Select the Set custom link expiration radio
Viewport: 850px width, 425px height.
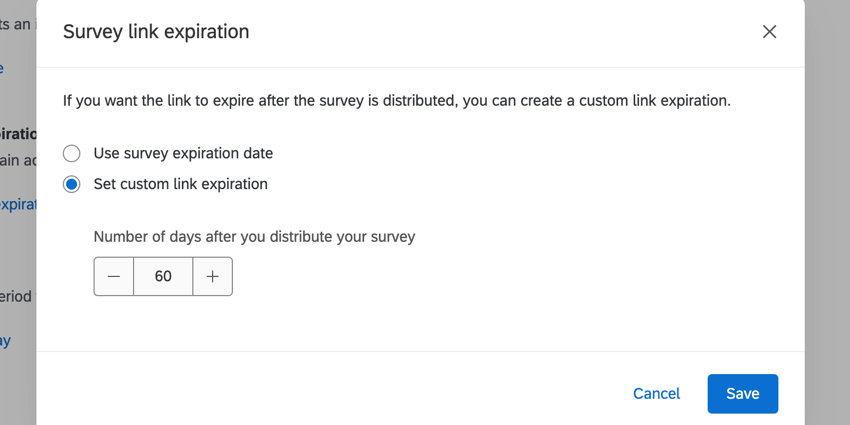[x=72, y=184]
